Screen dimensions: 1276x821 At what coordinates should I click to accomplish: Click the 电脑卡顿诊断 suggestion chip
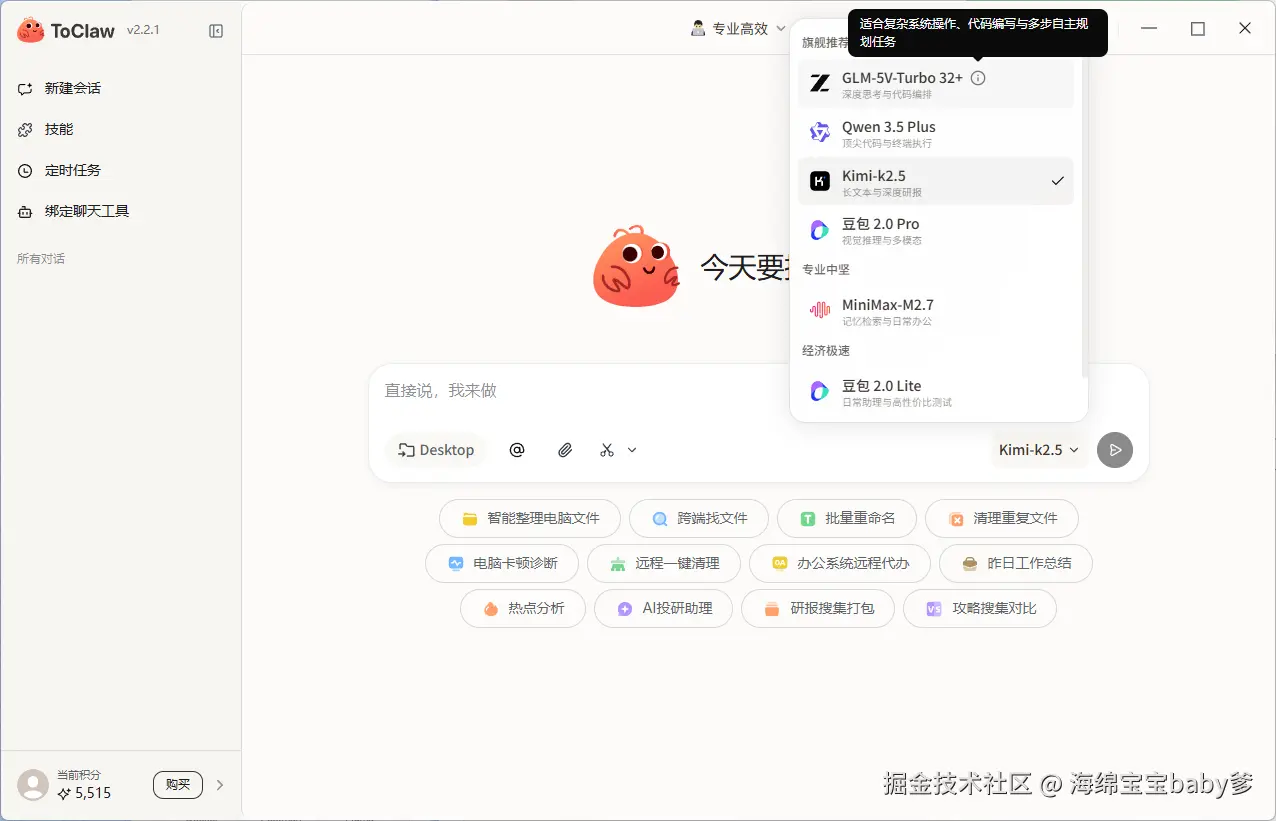click(502, 563)
